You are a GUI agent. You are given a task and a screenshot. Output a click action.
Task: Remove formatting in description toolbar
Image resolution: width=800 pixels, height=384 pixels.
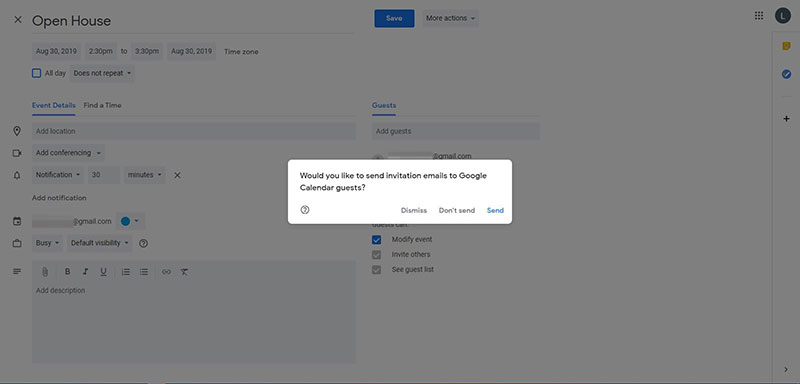point(184,272)
